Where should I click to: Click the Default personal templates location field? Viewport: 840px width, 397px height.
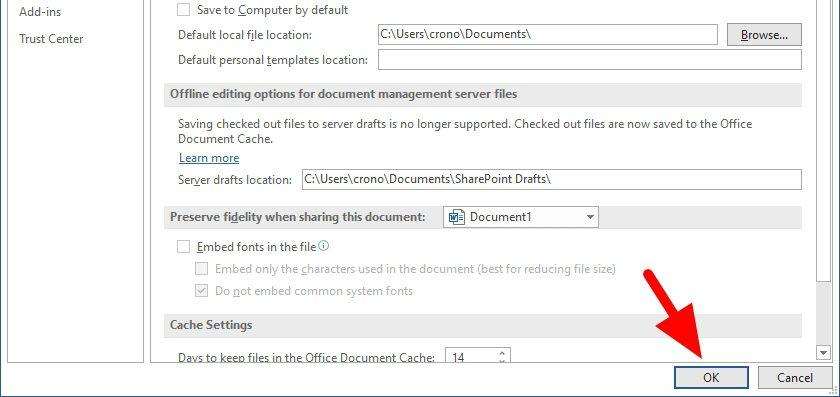coord(590,59)
